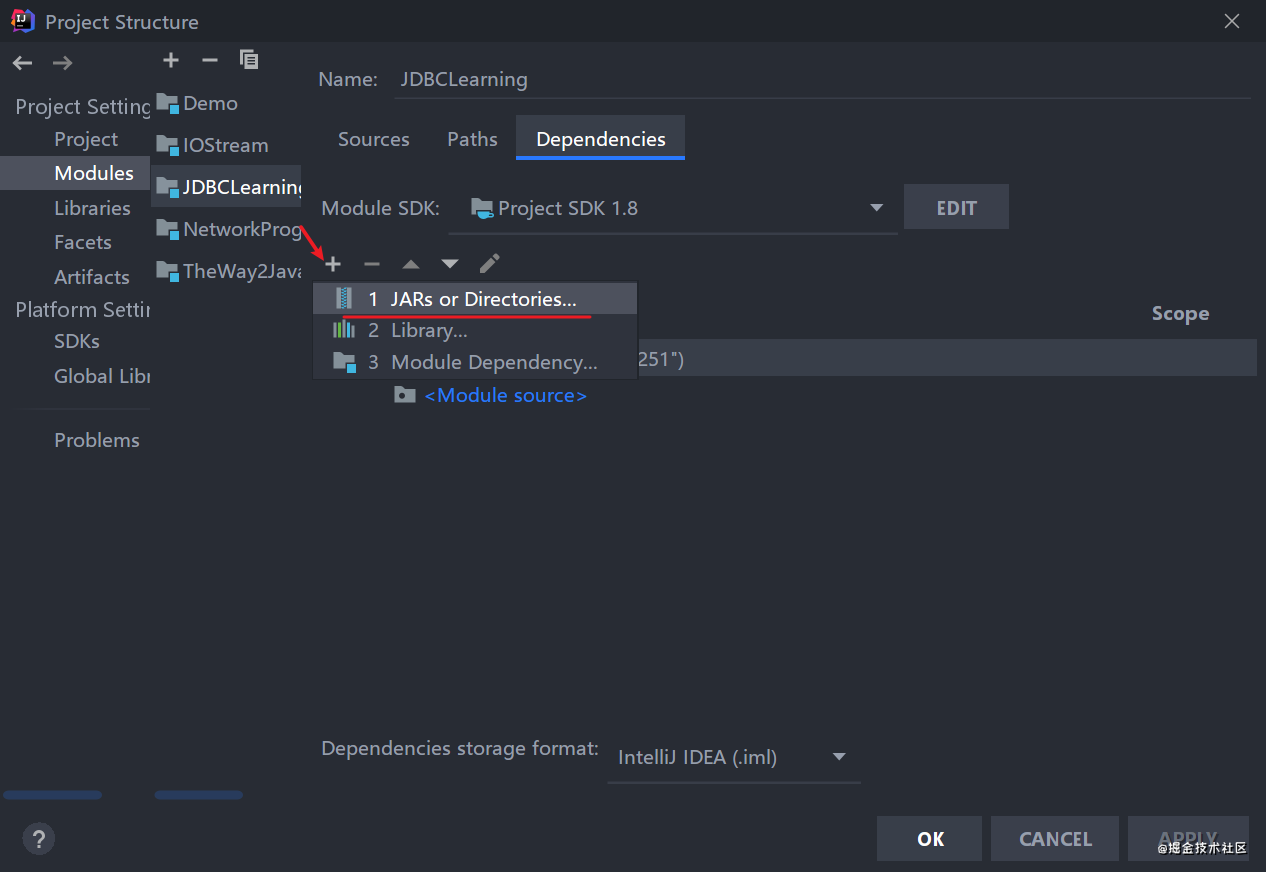Image resolution: width=1266 pixels, height=872 pixels.
Task: Click the APPLY button
Action: pos(1188,839)
